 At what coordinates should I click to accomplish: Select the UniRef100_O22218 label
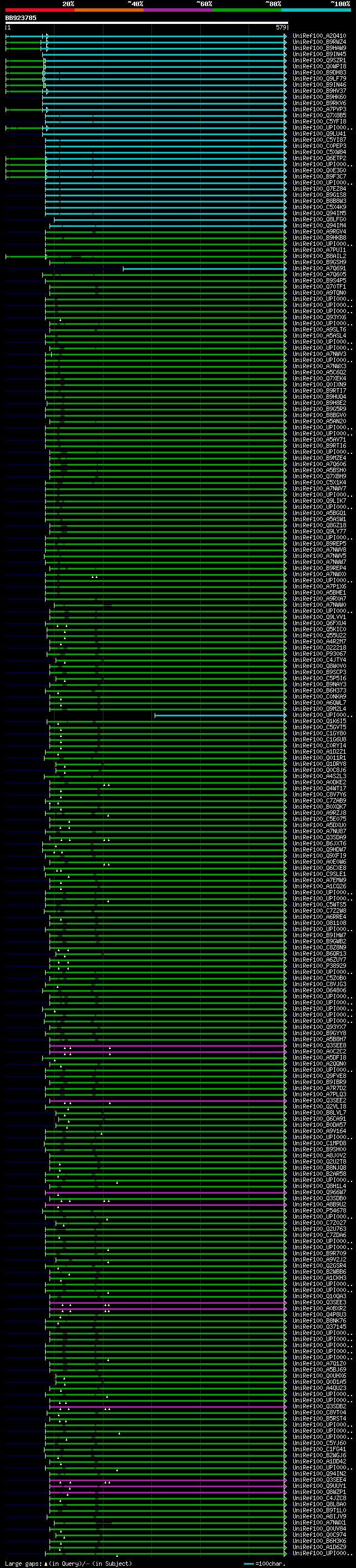tap(319, 647)
